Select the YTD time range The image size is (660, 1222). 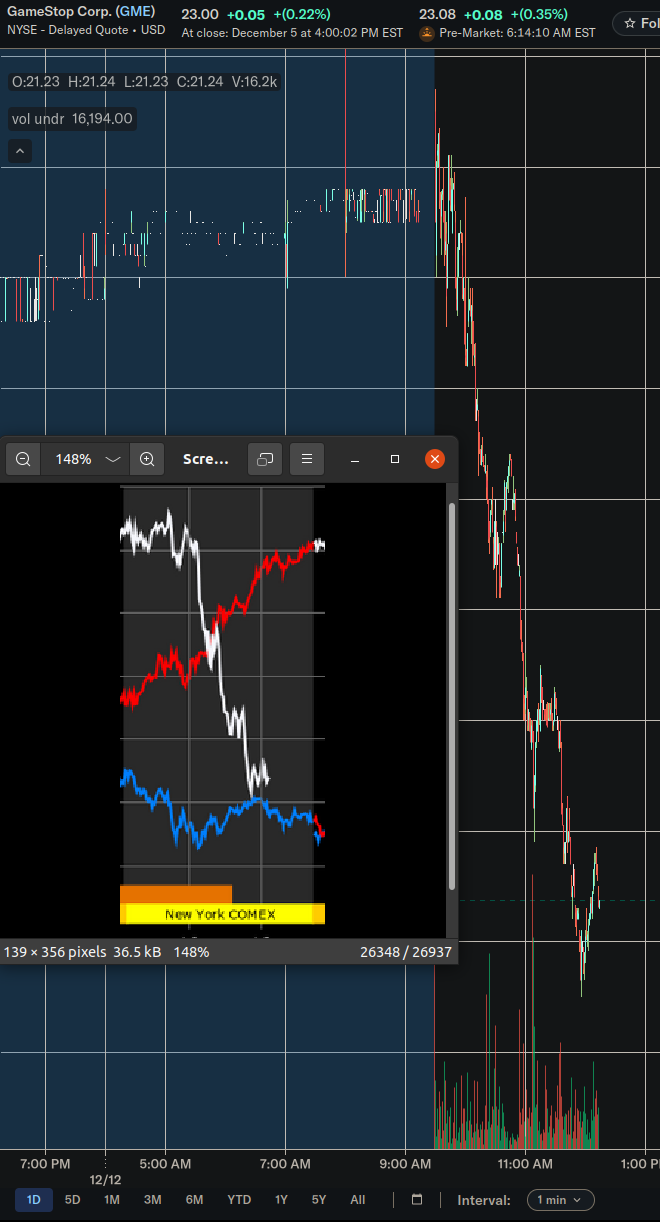(239, 1200)
